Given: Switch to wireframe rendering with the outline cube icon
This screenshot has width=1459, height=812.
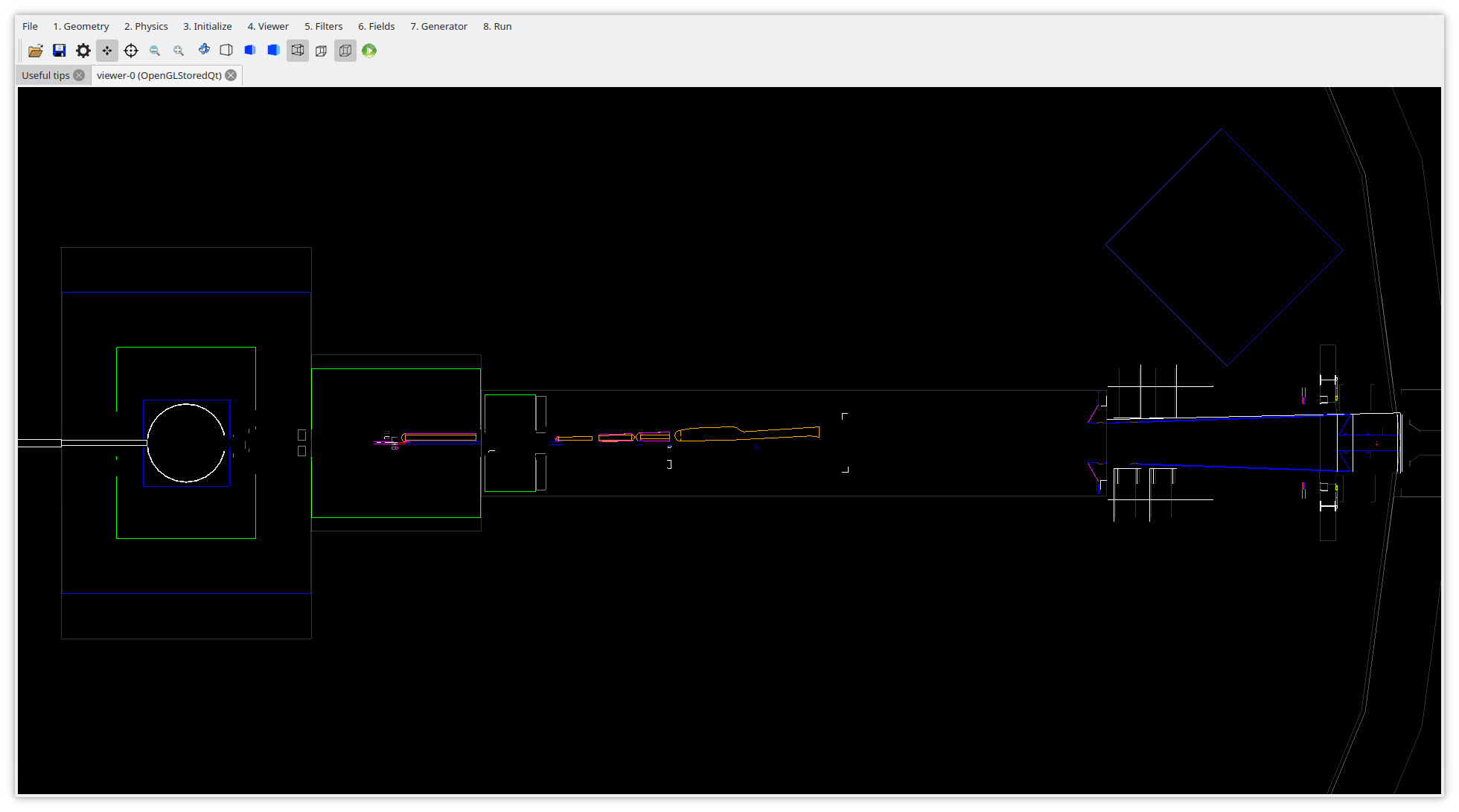Looking at the screenshot, I should (226, 50).
